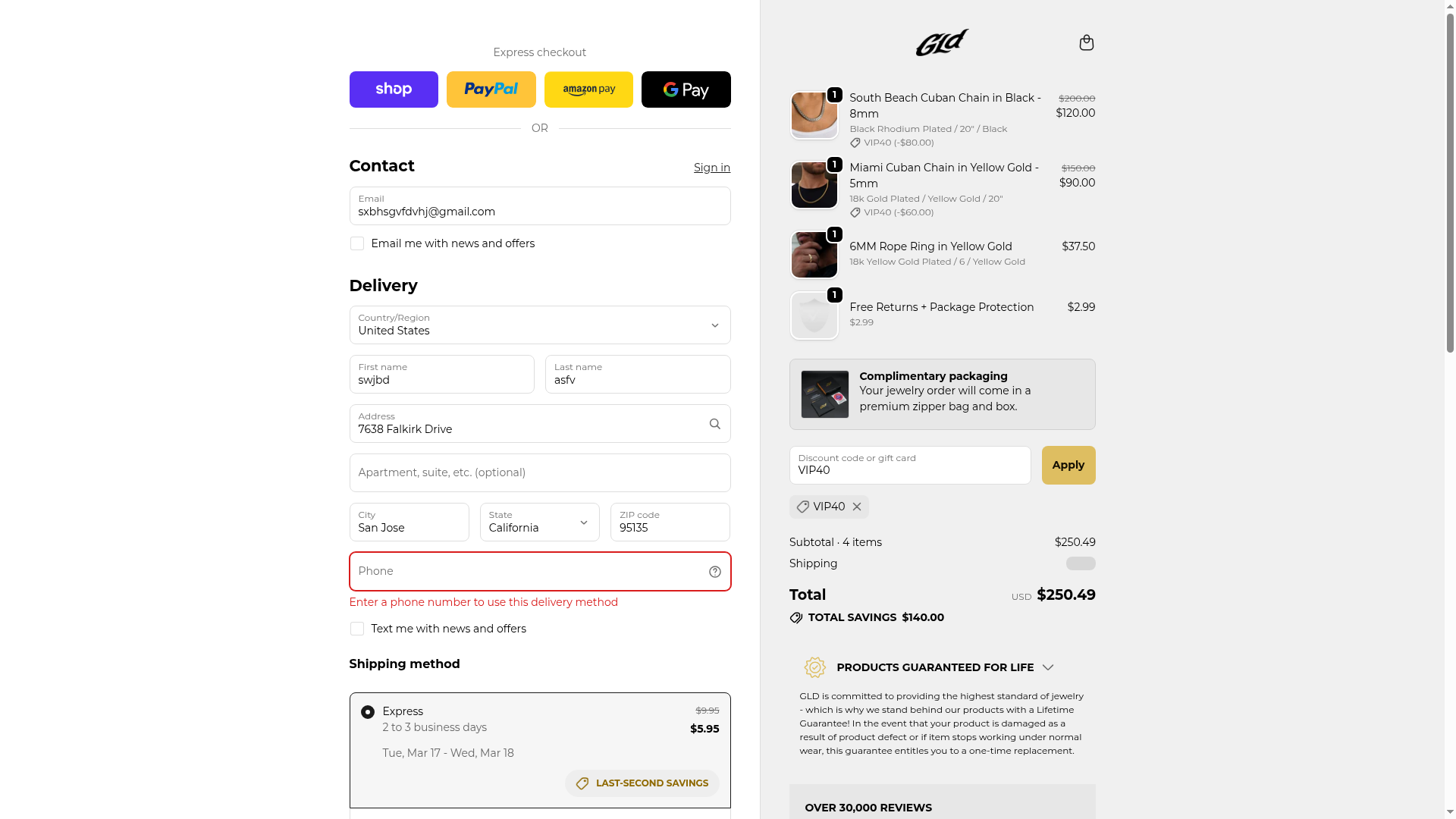Choose Amazon Pay express checkout
1456x819 pixels.
[588, 89]
